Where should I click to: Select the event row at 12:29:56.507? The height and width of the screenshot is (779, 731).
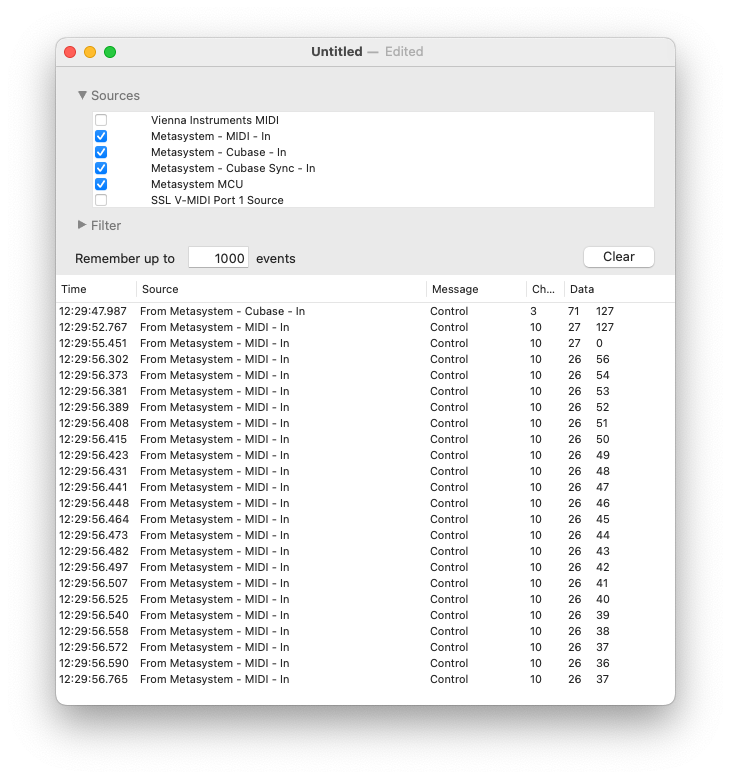coord(365,583)
